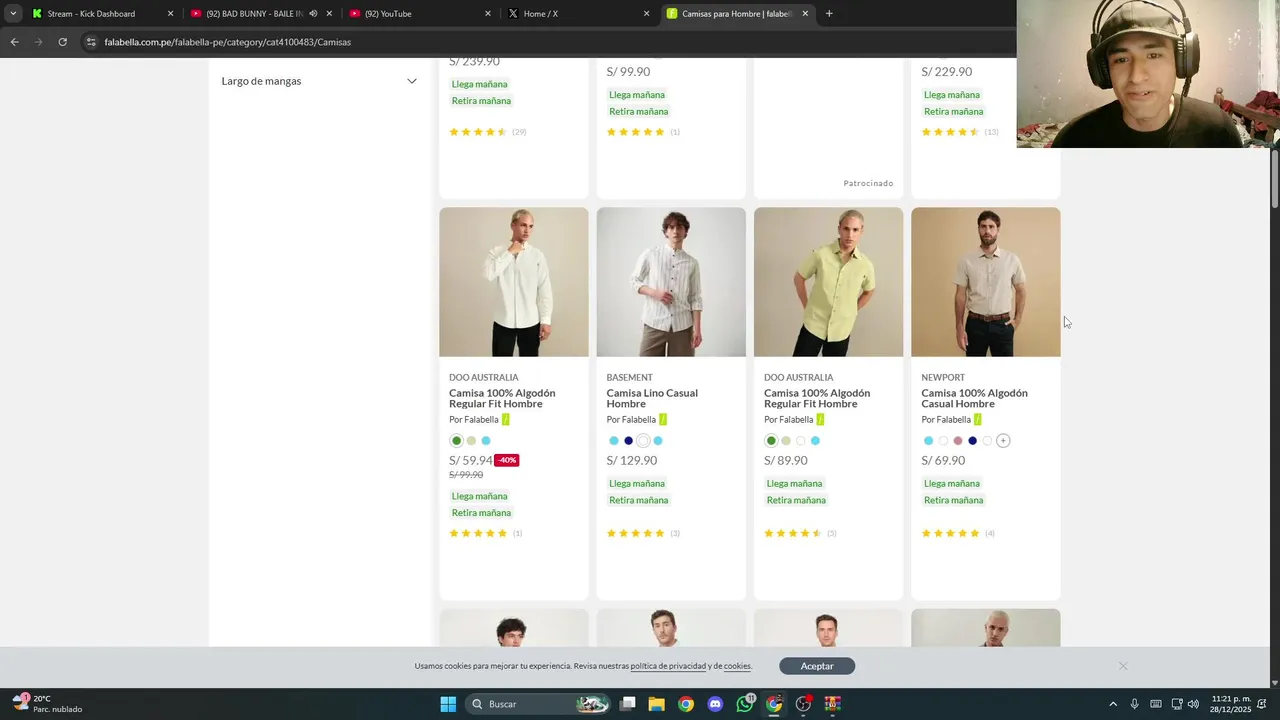Click the S/ 129.90 Basement price

(x=632, y=460)
